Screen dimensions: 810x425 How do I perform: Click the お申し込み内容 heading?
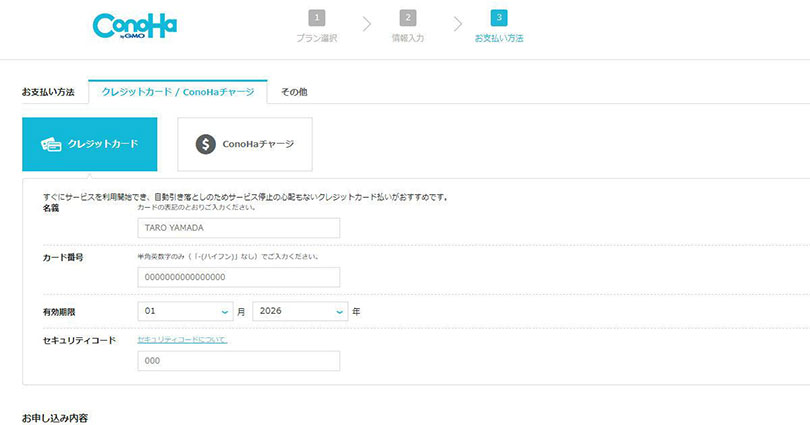coord(55,418)
